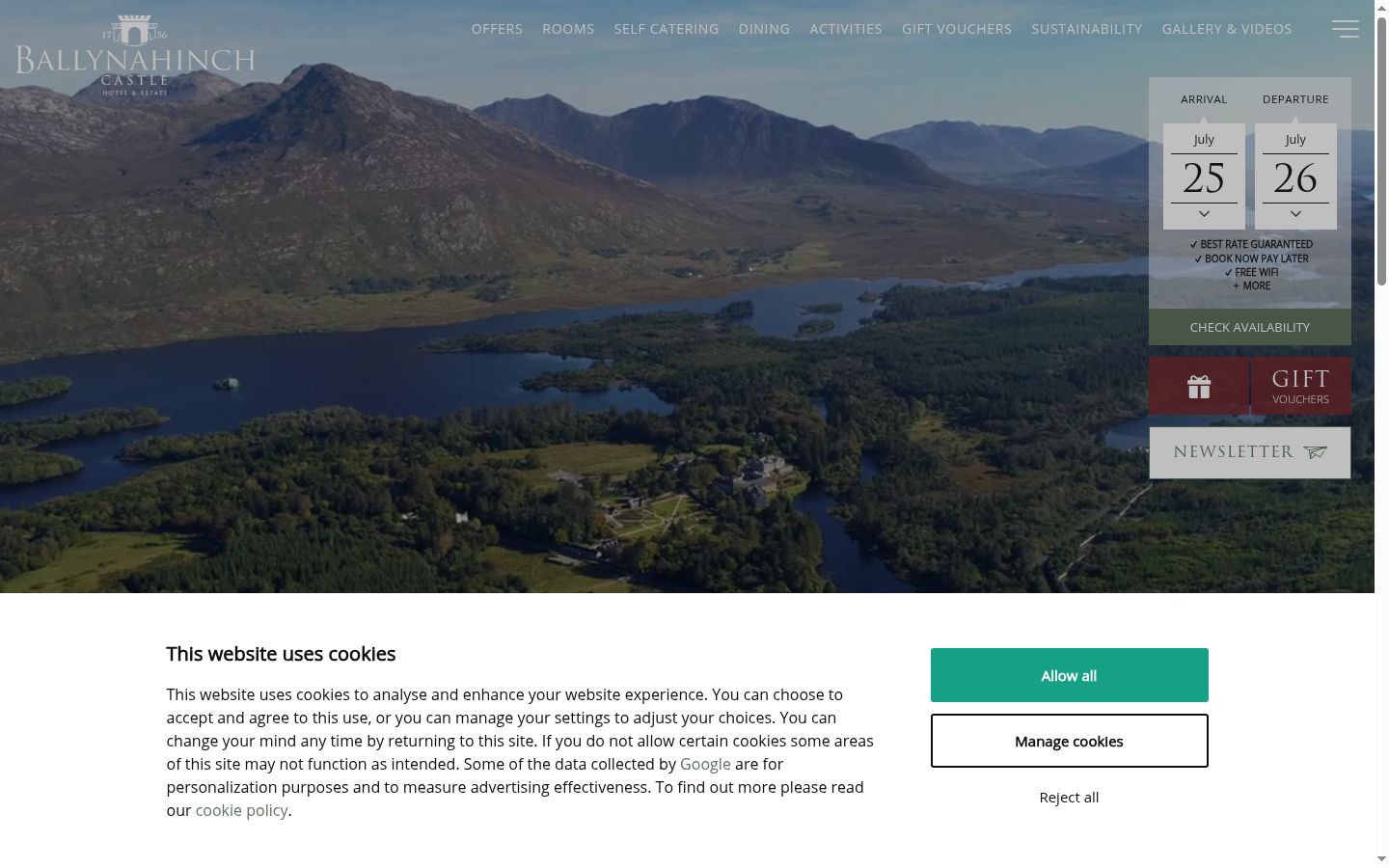
Task: Click Allow all cookies button
Action: tap(1069, 675)
